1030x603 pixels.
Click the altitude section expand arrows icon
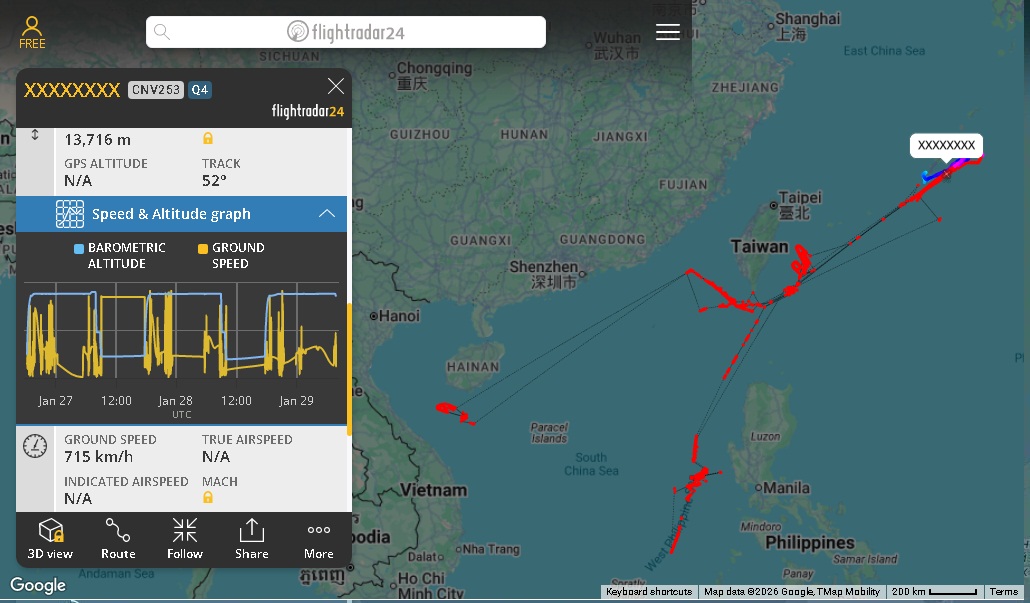36,134
